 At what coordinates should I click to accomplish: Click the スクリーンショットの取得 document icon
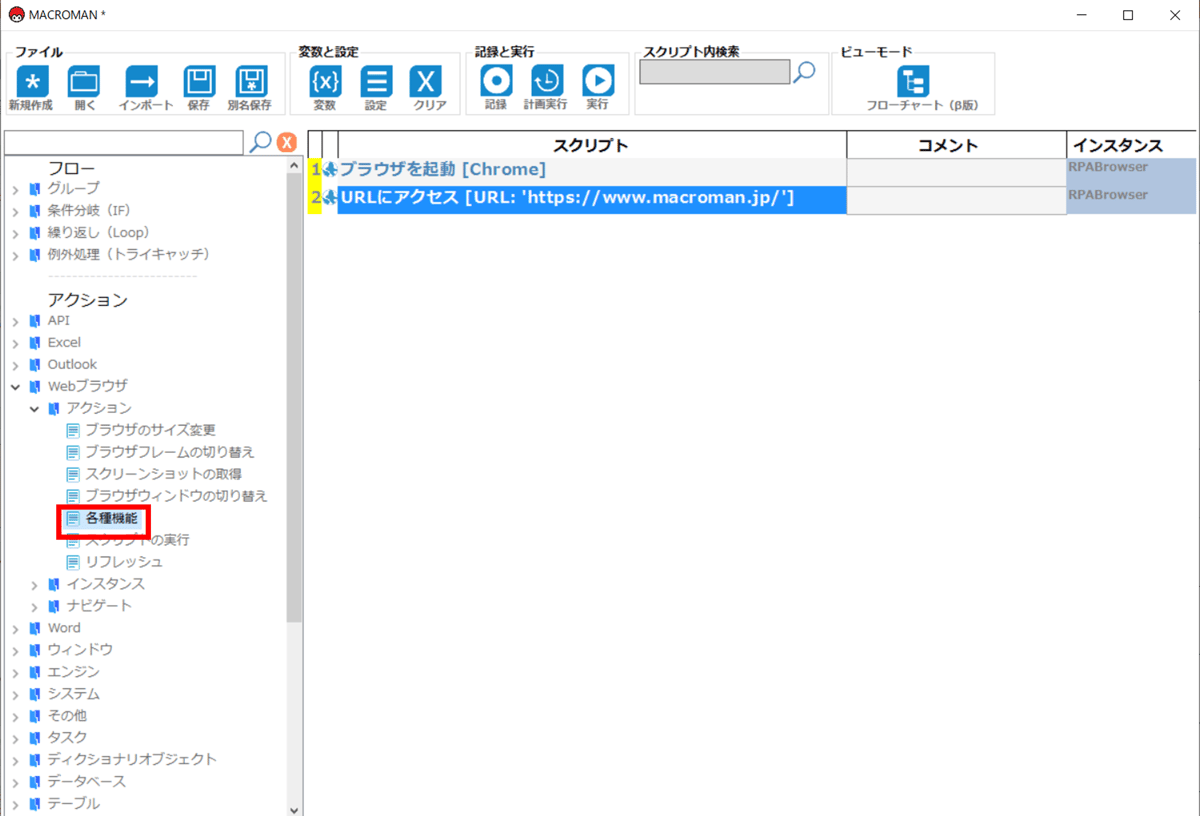point(73,474)
